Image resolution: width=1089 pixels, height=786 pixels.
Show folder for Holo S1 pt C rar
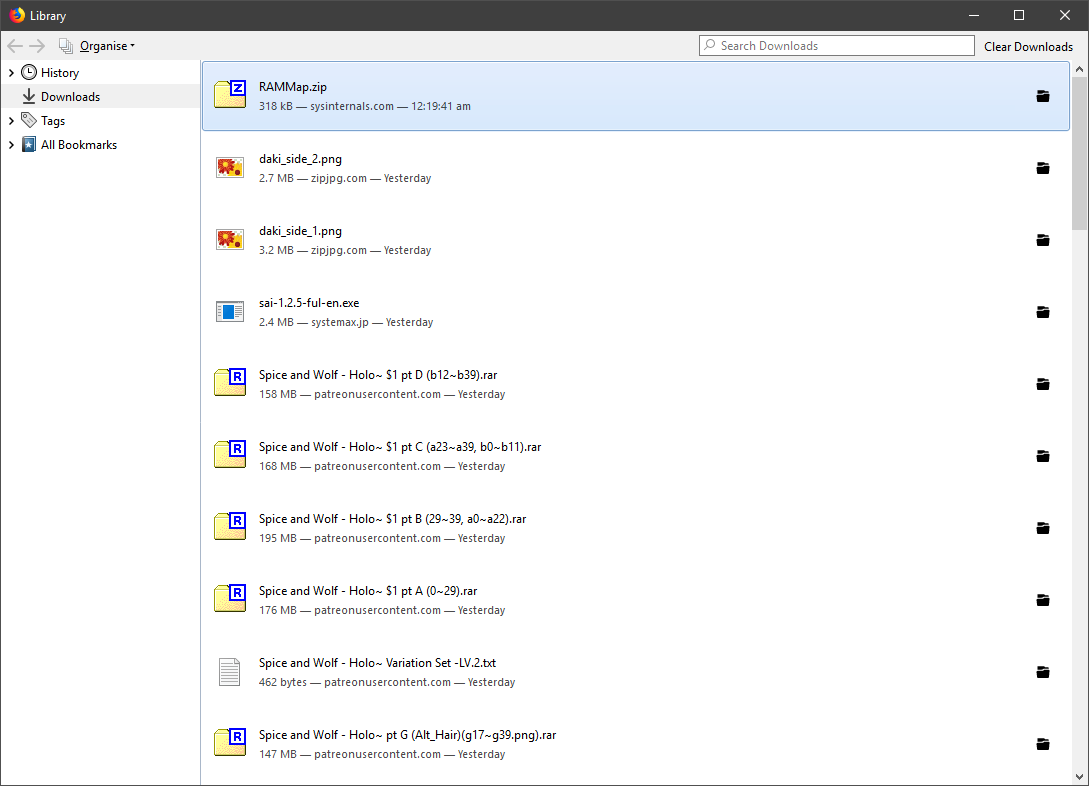[x=1042, y=456]
